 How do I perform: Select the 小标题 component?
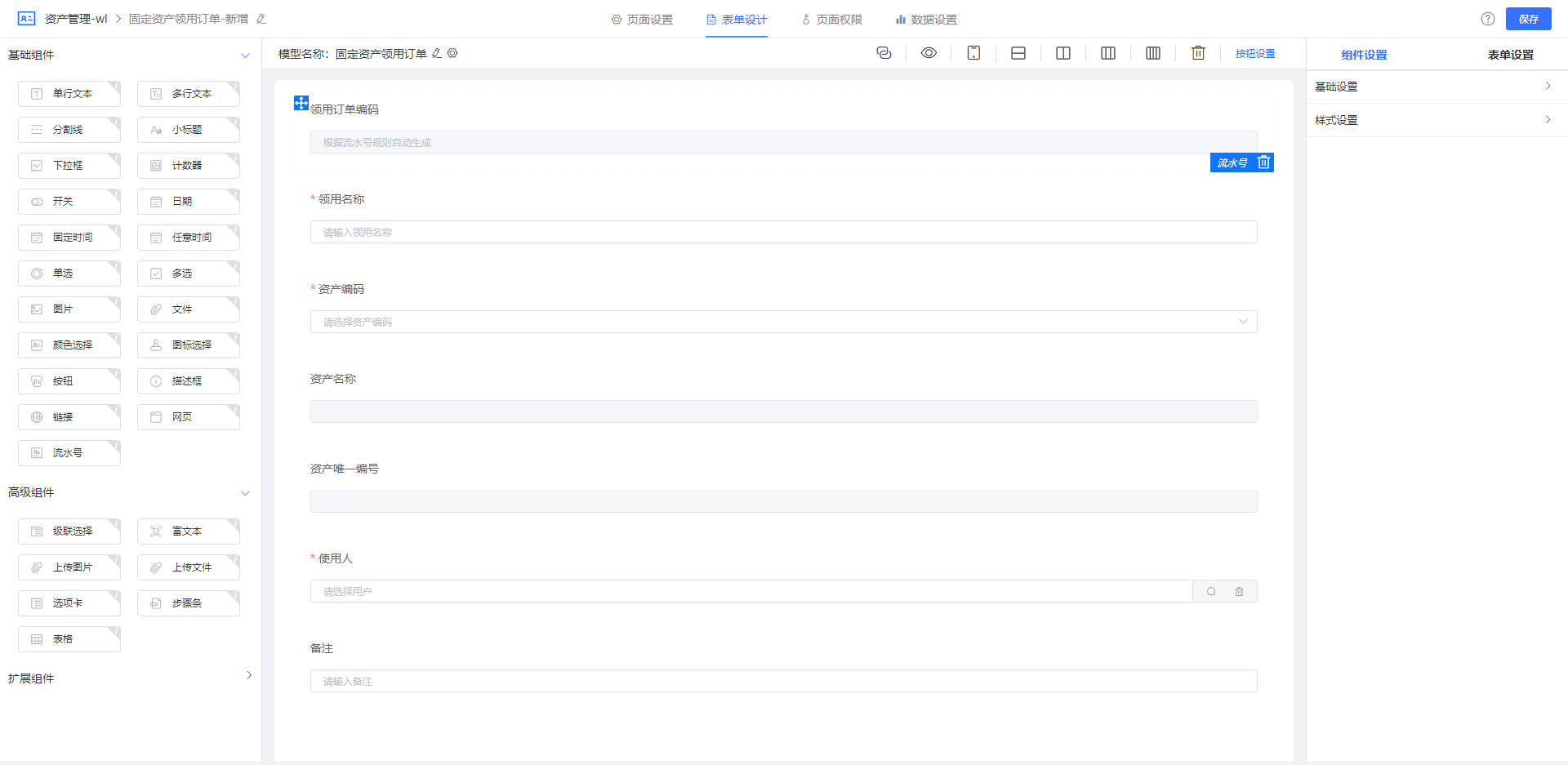coord(189,130)
